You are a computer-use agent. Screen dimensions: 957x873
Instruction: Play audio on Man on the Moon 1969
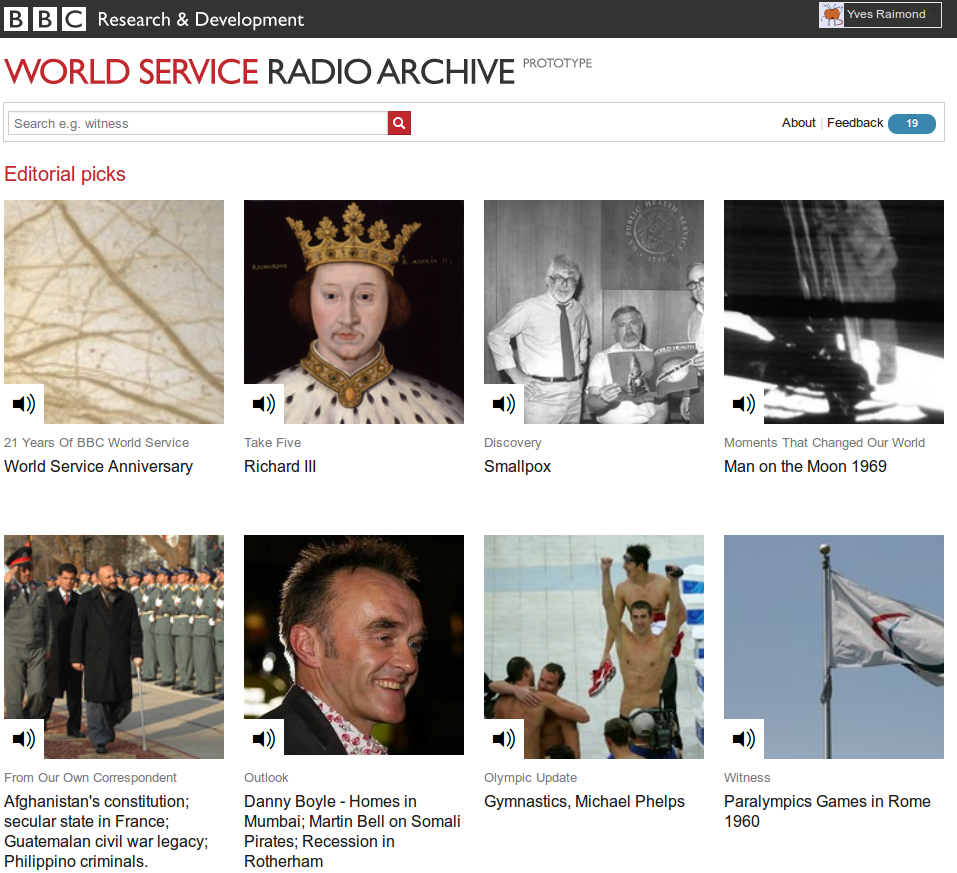743,403
